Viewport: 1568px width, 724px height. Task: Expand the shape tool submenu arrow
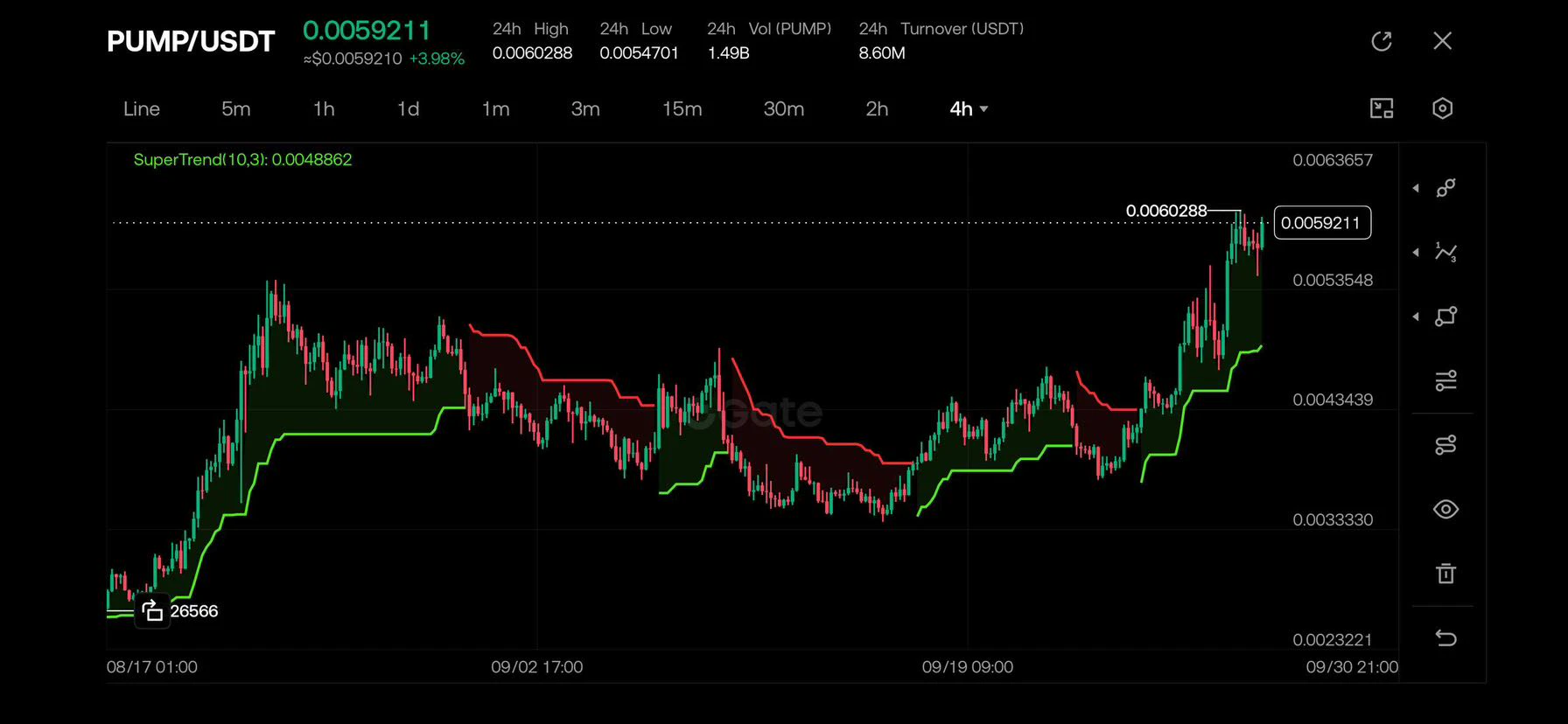coord(1416,317)
